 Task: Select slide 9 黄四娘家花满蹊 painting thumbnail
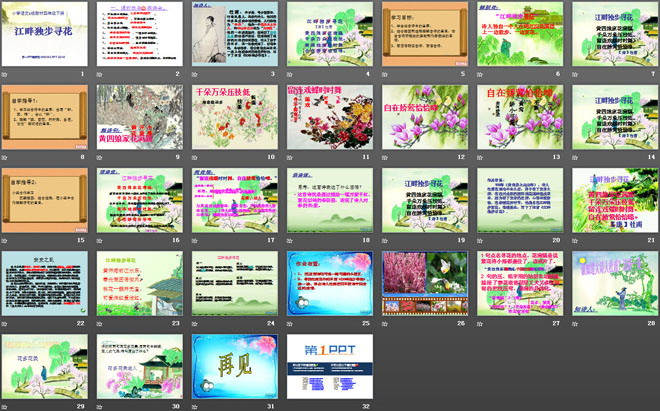pos(140,117)
